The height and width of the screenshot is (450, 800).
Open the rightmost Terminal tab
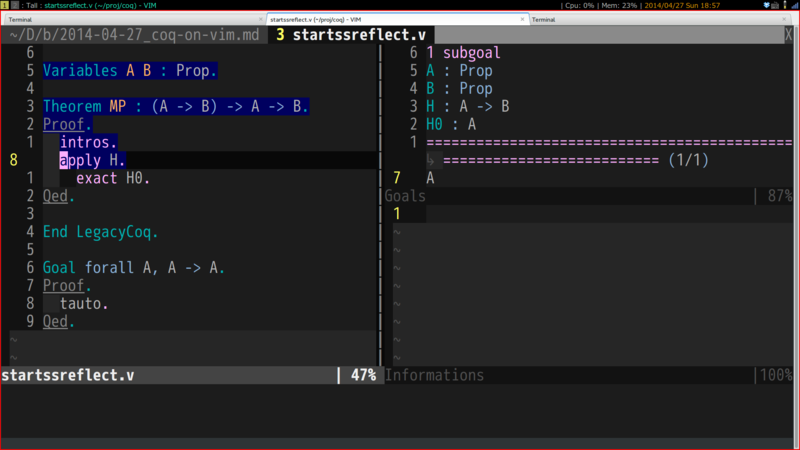[x=660, y=19]
